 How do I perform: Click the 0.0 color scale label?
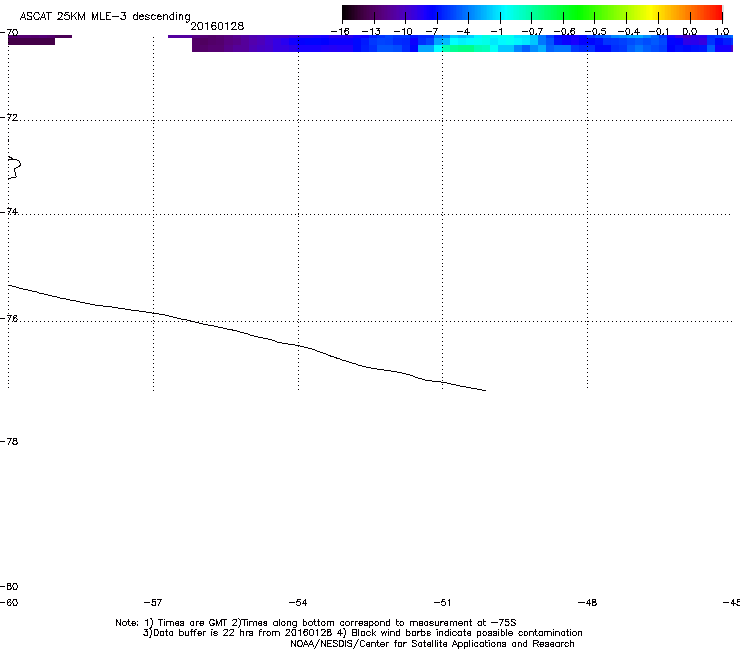pos(690,32)
